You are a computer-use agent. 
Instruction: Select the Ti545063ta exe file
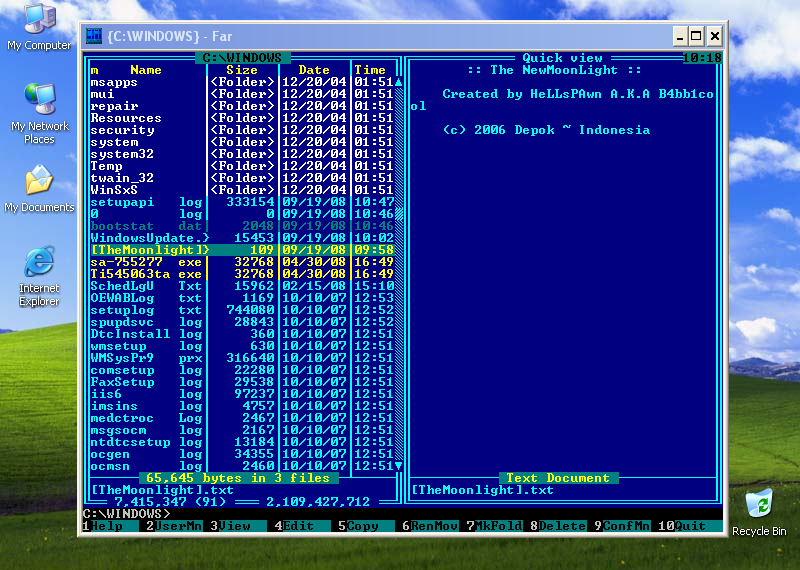coord(242,274)
